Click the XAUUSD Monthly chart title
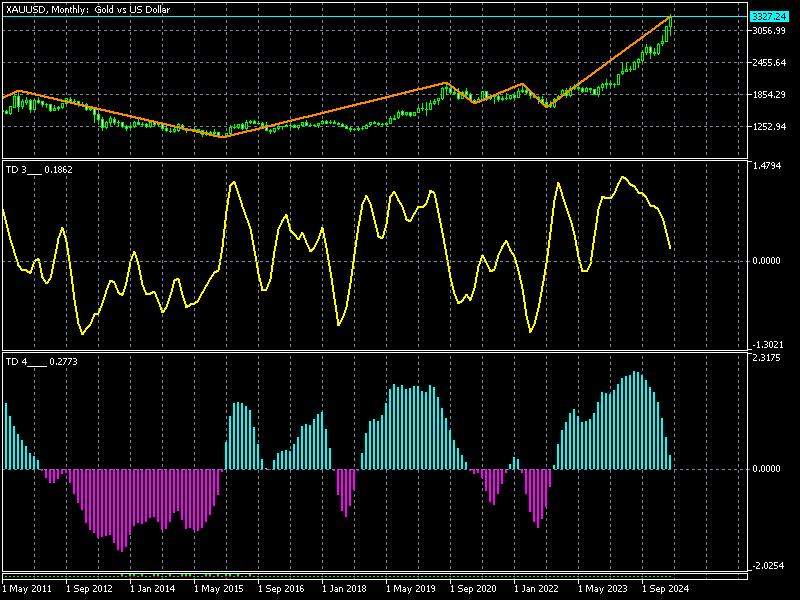The width and height of the screenshot is (800, 600). (88, 10)
